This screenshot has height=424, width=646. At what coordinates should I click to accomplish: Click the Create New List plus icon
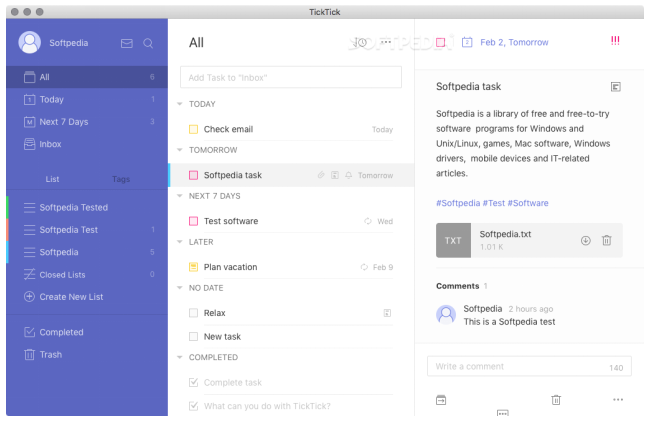(x=29, y=297)
